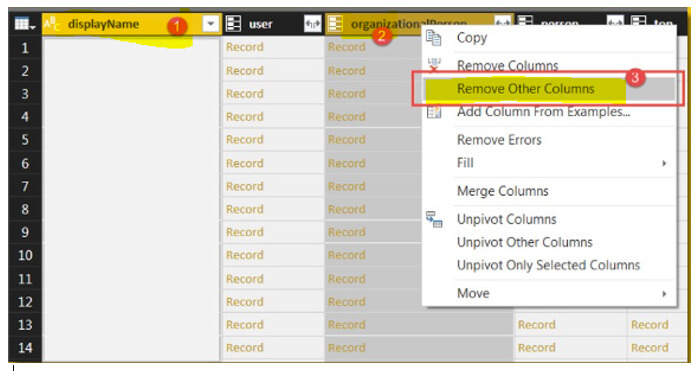Screen dimensions: 699x371
Task: Choose Unpivot Columns
Action: pyautogui.click(x=506, y=219)
